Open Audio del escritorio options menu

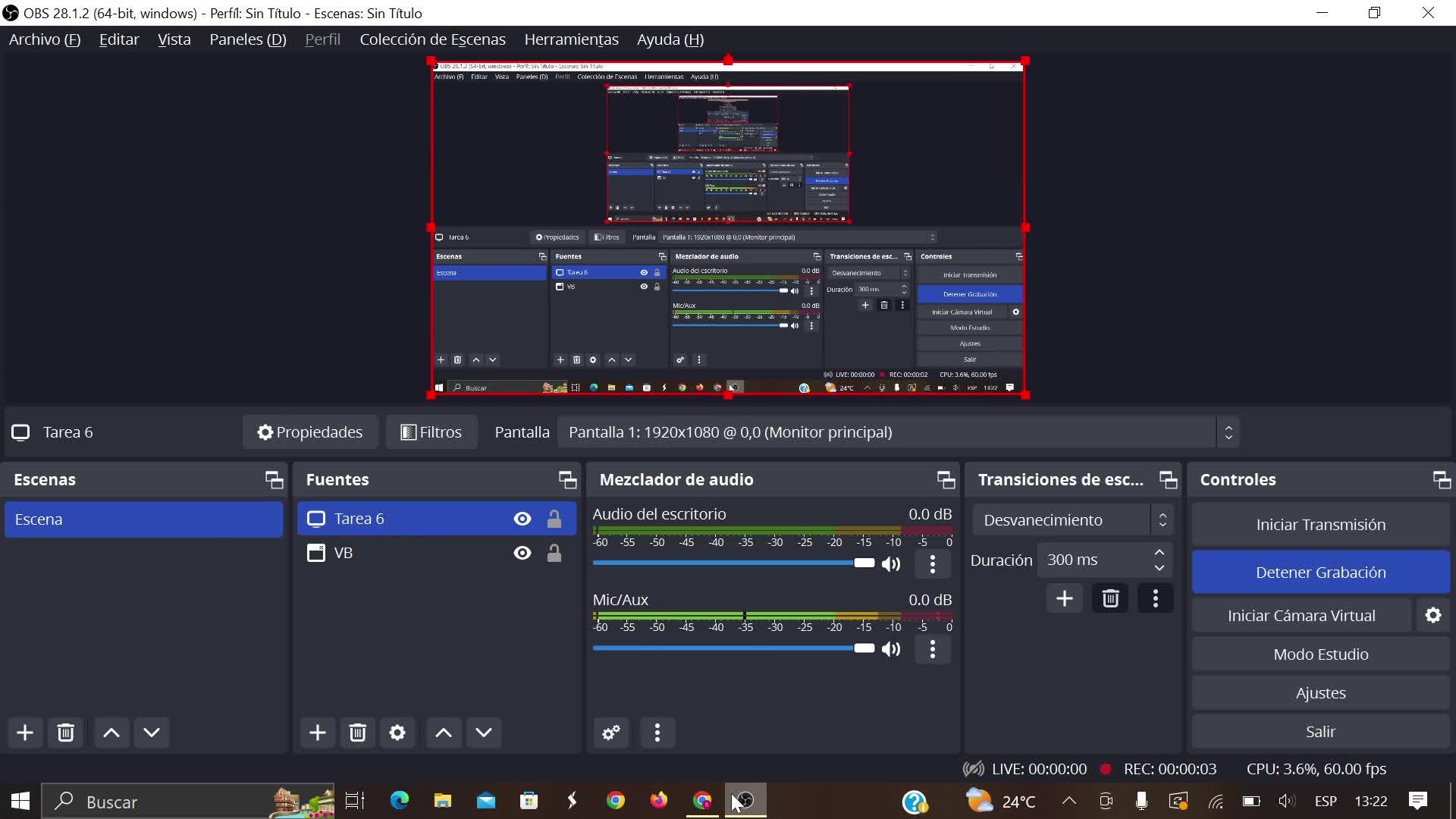(x=932, y=564)
